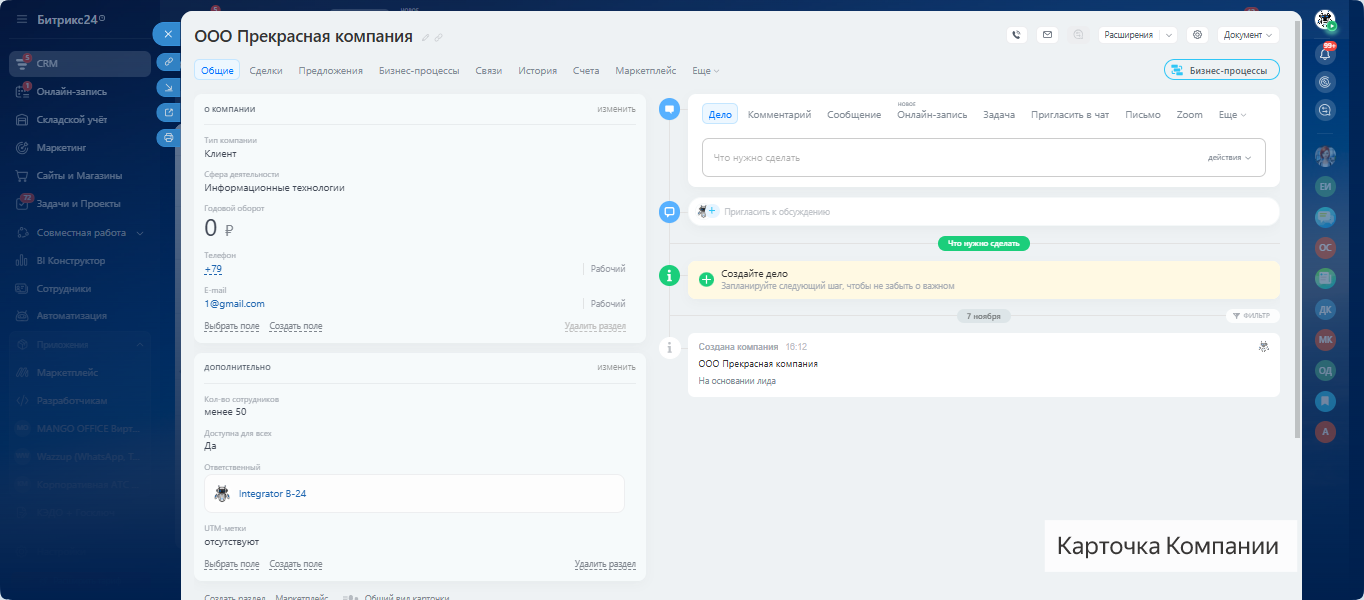
Task: Click the print icon on side panel
Action: click(168, 137)
